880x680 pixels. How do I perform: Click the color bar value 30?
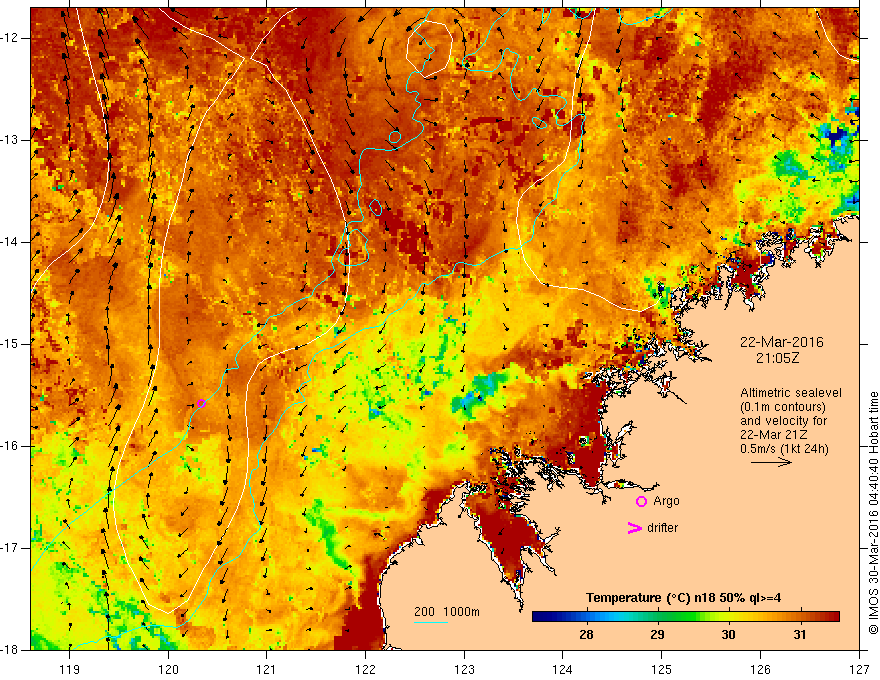(x=728, y=635)
